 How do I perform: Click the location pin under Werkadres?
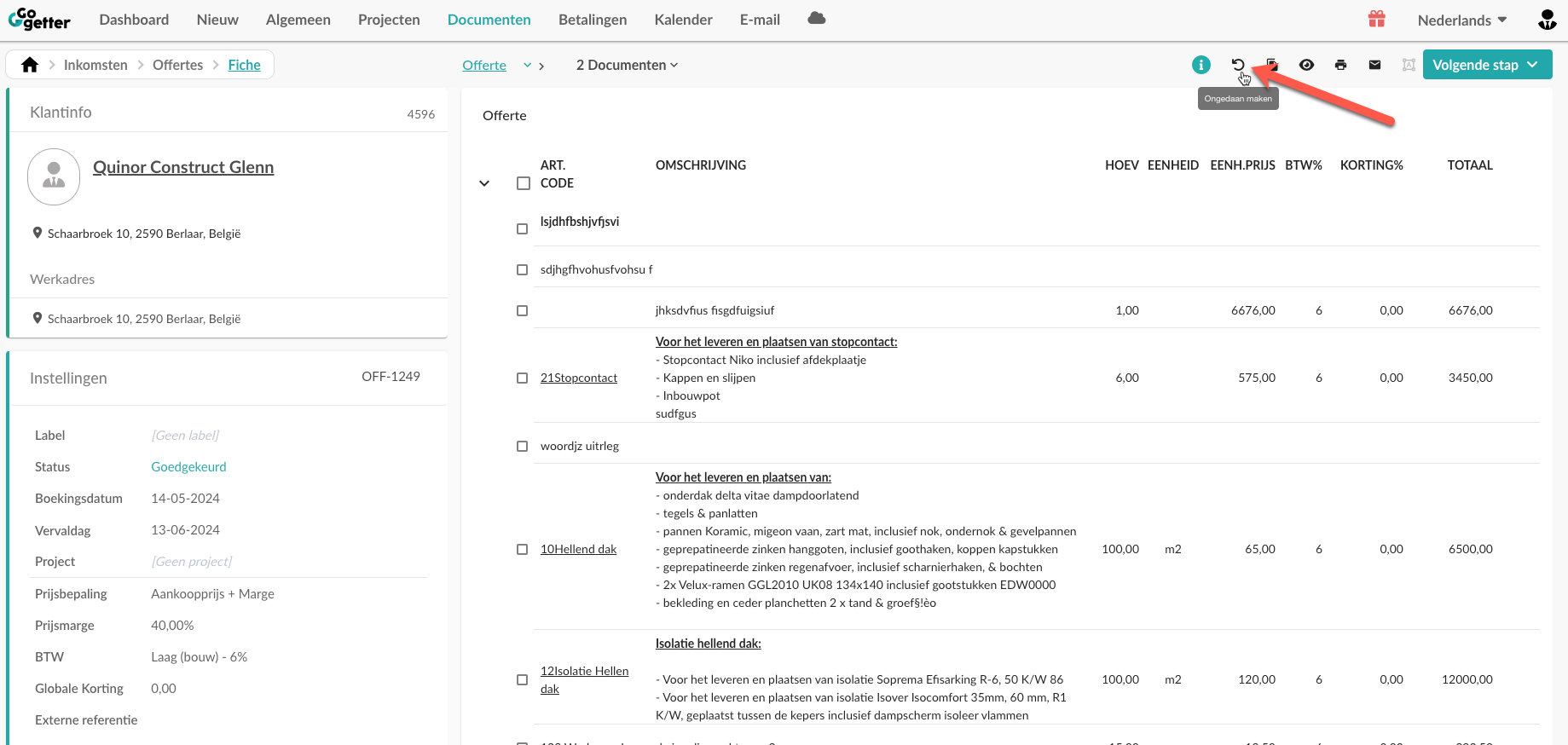tap(38, 318)
